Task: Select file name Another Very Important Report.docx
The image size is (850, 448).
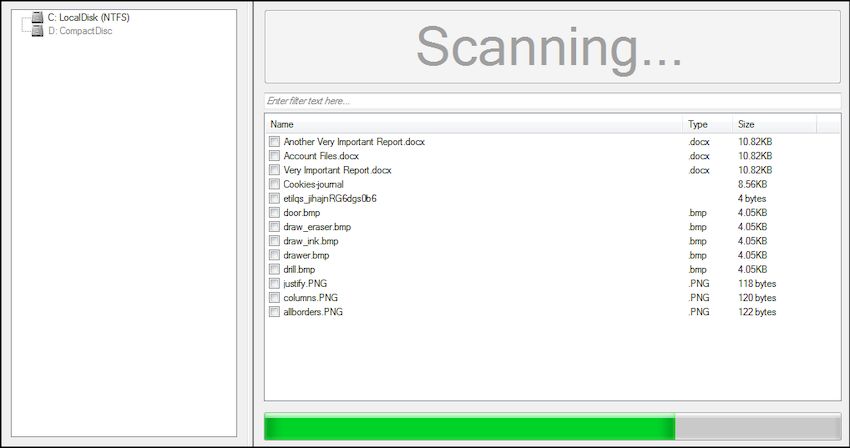Action: click(x=354, y=142)
